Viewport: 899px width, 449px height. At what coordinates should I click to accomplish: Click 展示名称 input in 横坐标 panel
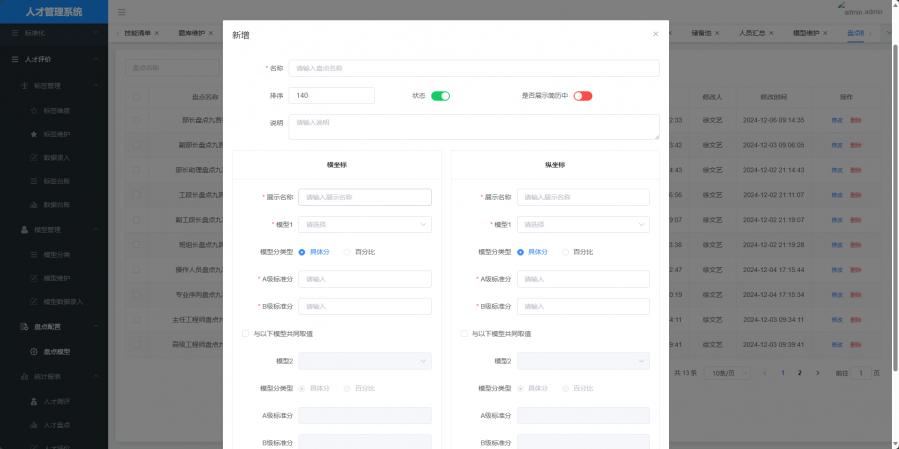click(x=365, y=197)
